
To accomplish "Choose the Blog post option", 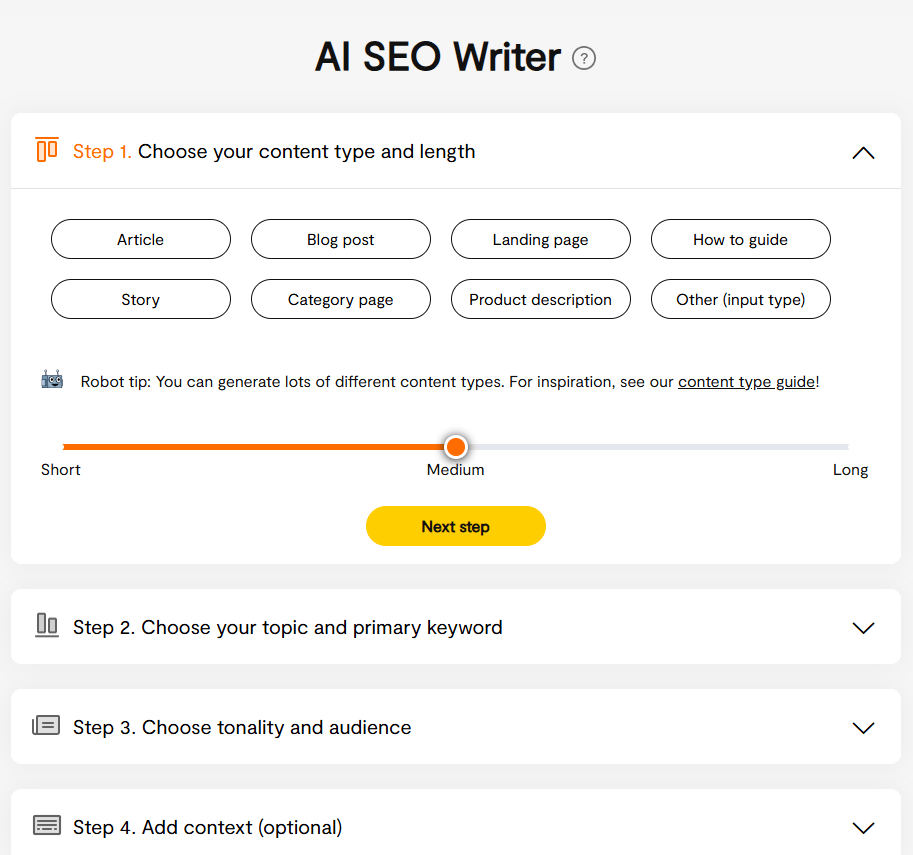I will click(340, 239).
